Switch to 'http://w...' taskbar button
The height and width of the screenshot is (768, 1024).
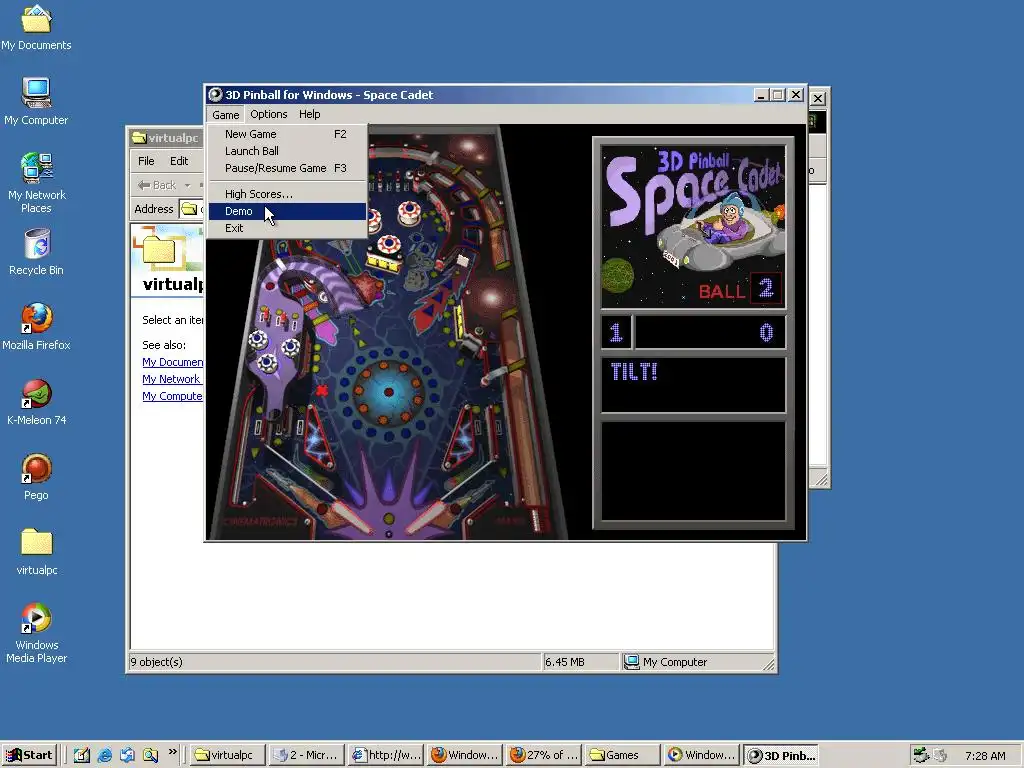point(386,755)
